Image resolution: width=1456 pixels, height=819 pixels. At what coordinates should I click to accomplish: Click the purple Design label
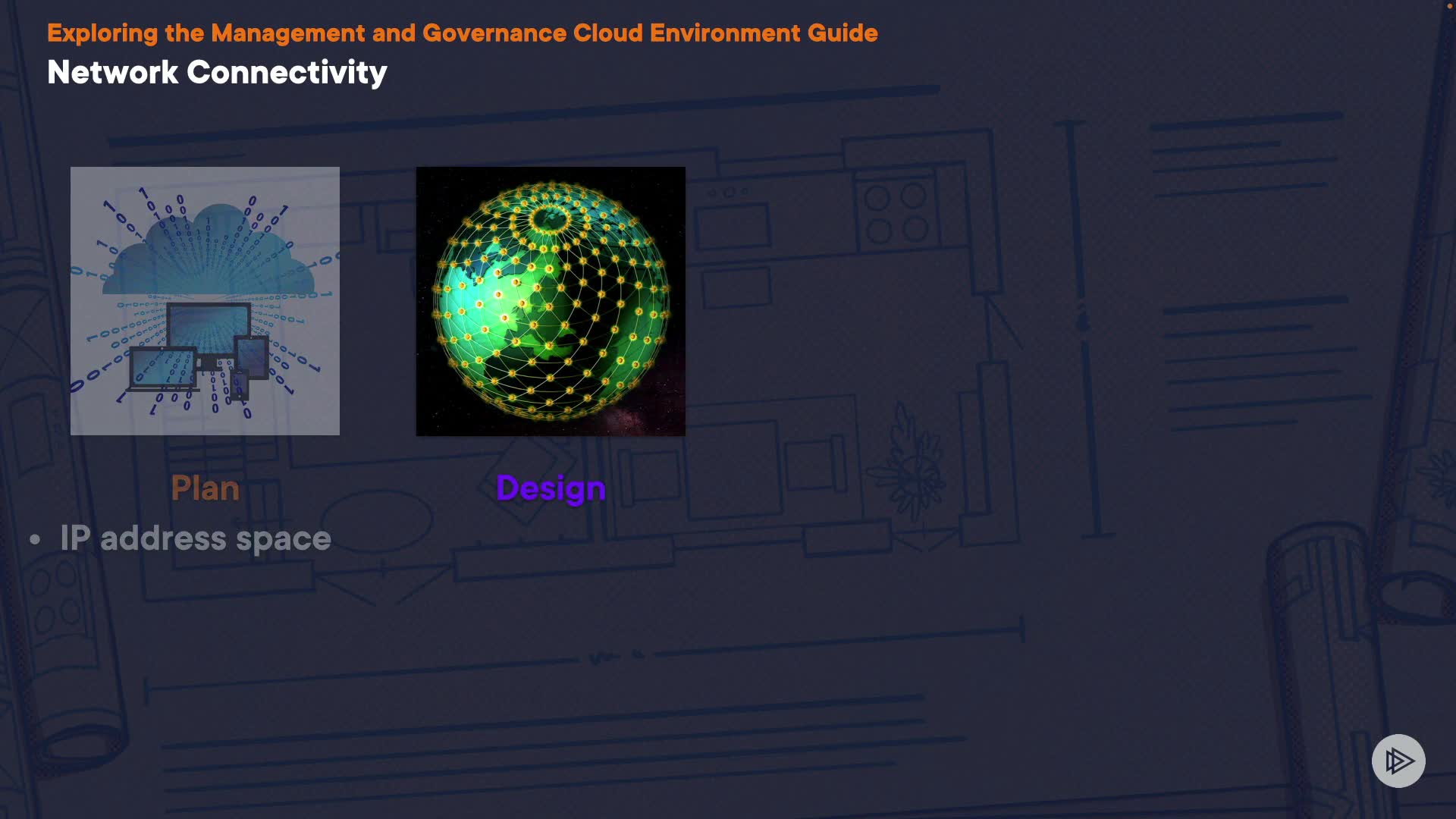coord(551,488)
